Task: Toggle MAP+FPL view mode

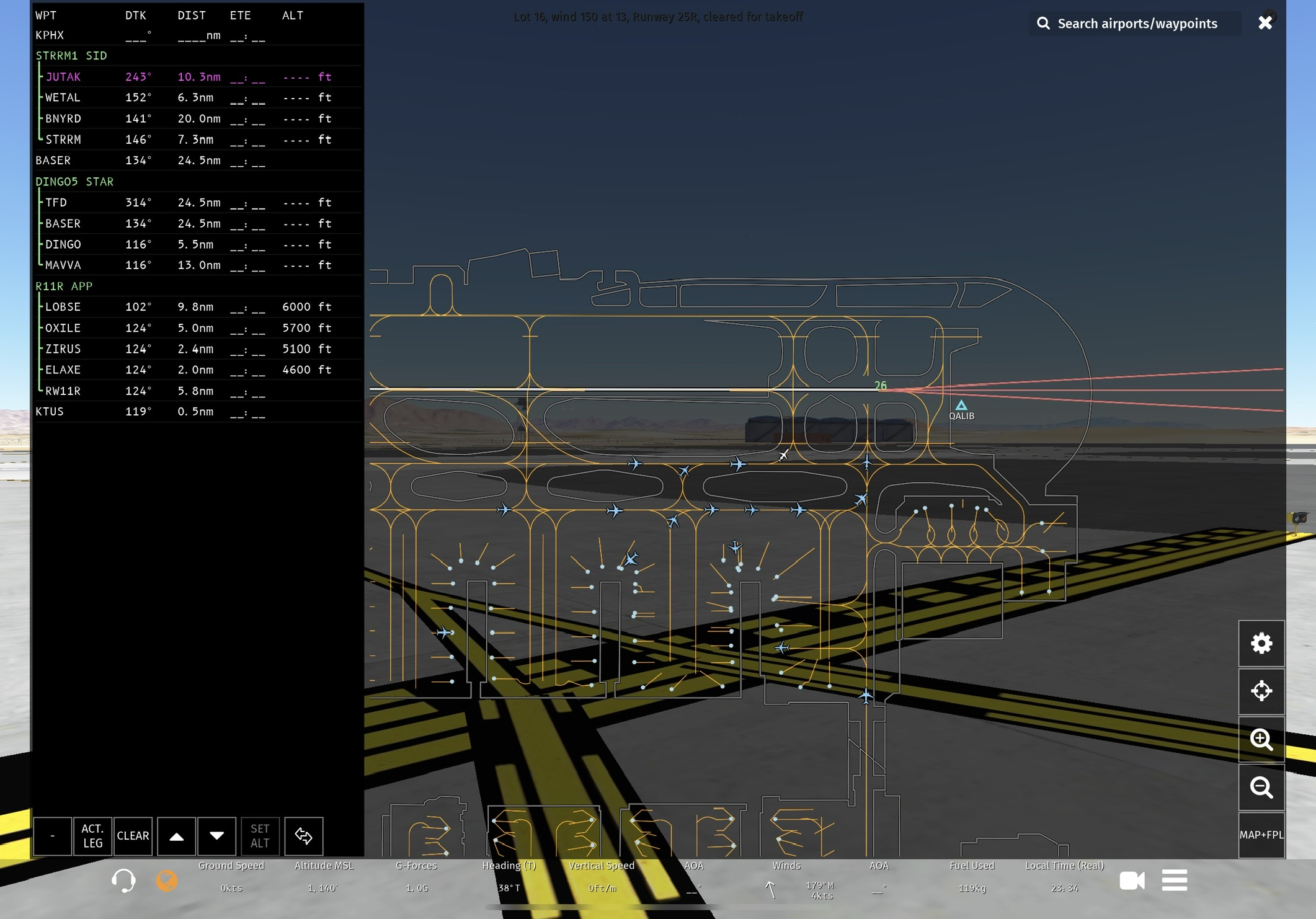Action: [x=1261, y=835]
